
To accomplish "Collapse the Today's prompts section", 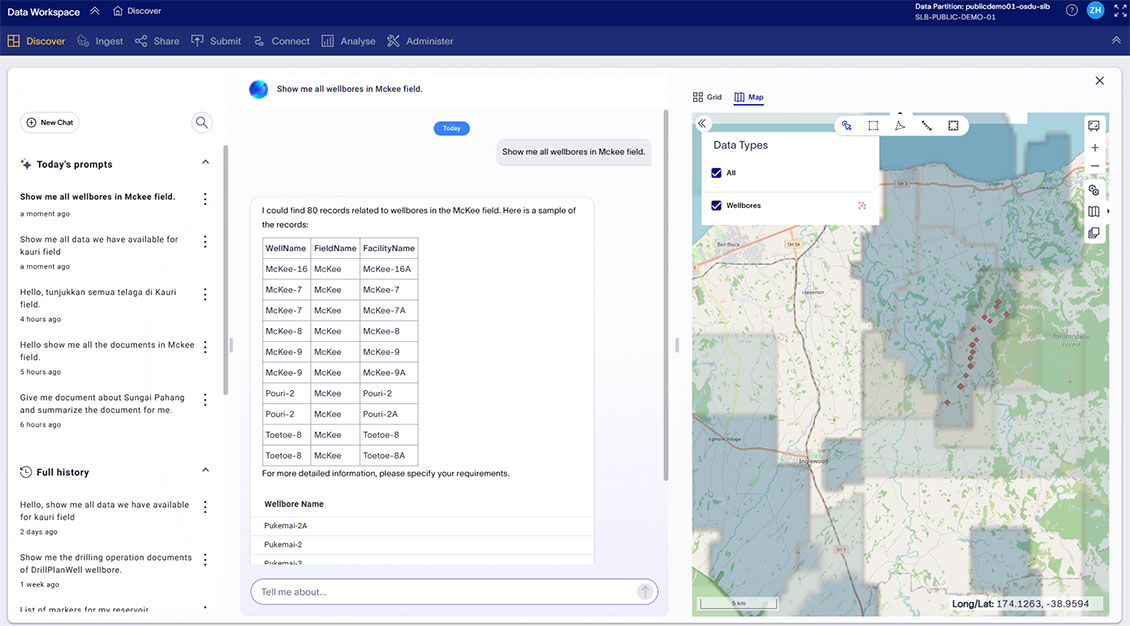I will pyautogui.click(x=205, y=161).
